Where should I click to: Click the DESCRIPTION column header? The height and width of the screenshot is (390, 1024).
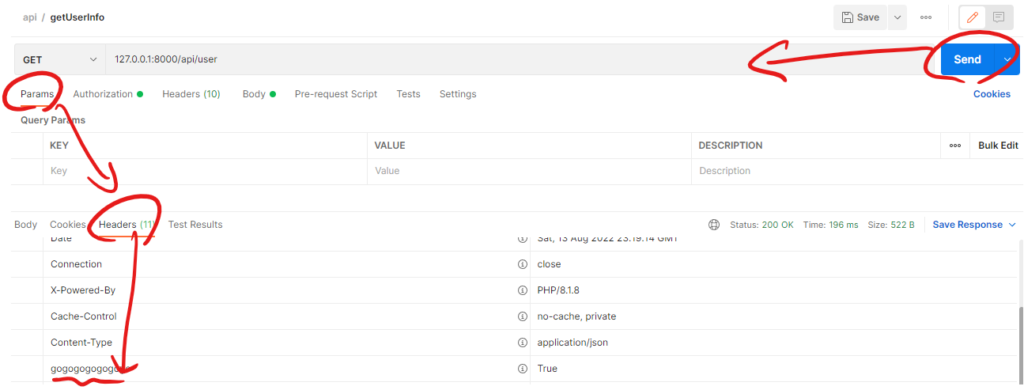[x=730, y=146]
